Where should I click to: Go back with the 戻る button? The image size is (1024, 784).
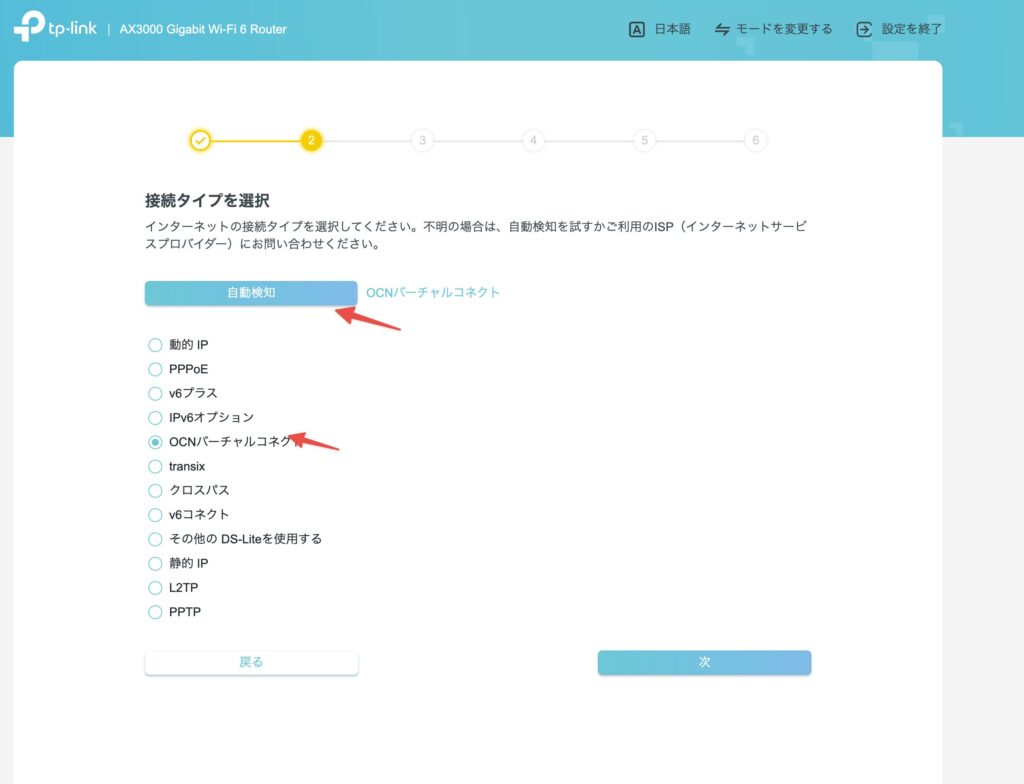pos(251,662)
